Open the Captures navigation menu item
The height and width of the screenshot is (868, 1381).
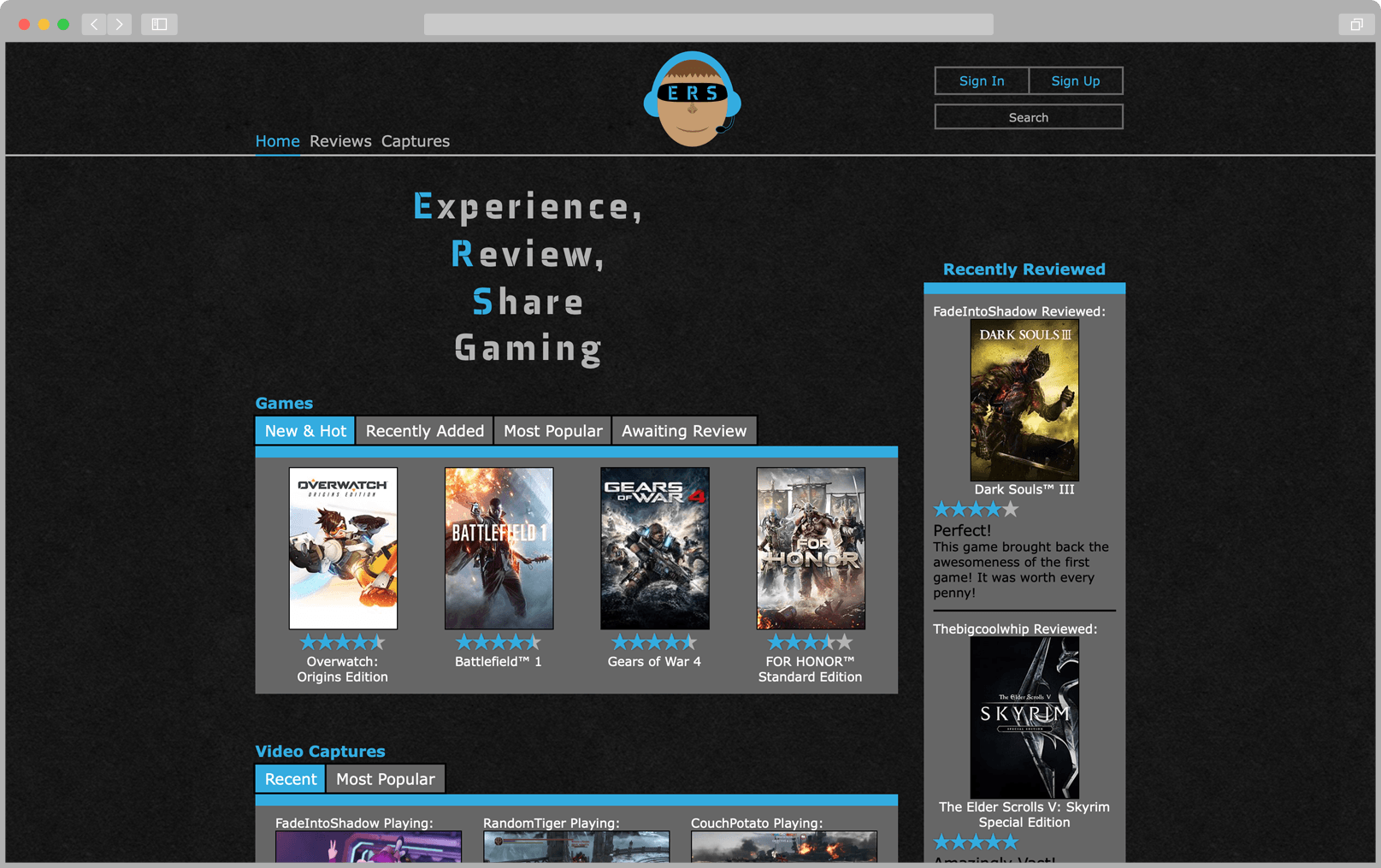pos(416,141)
